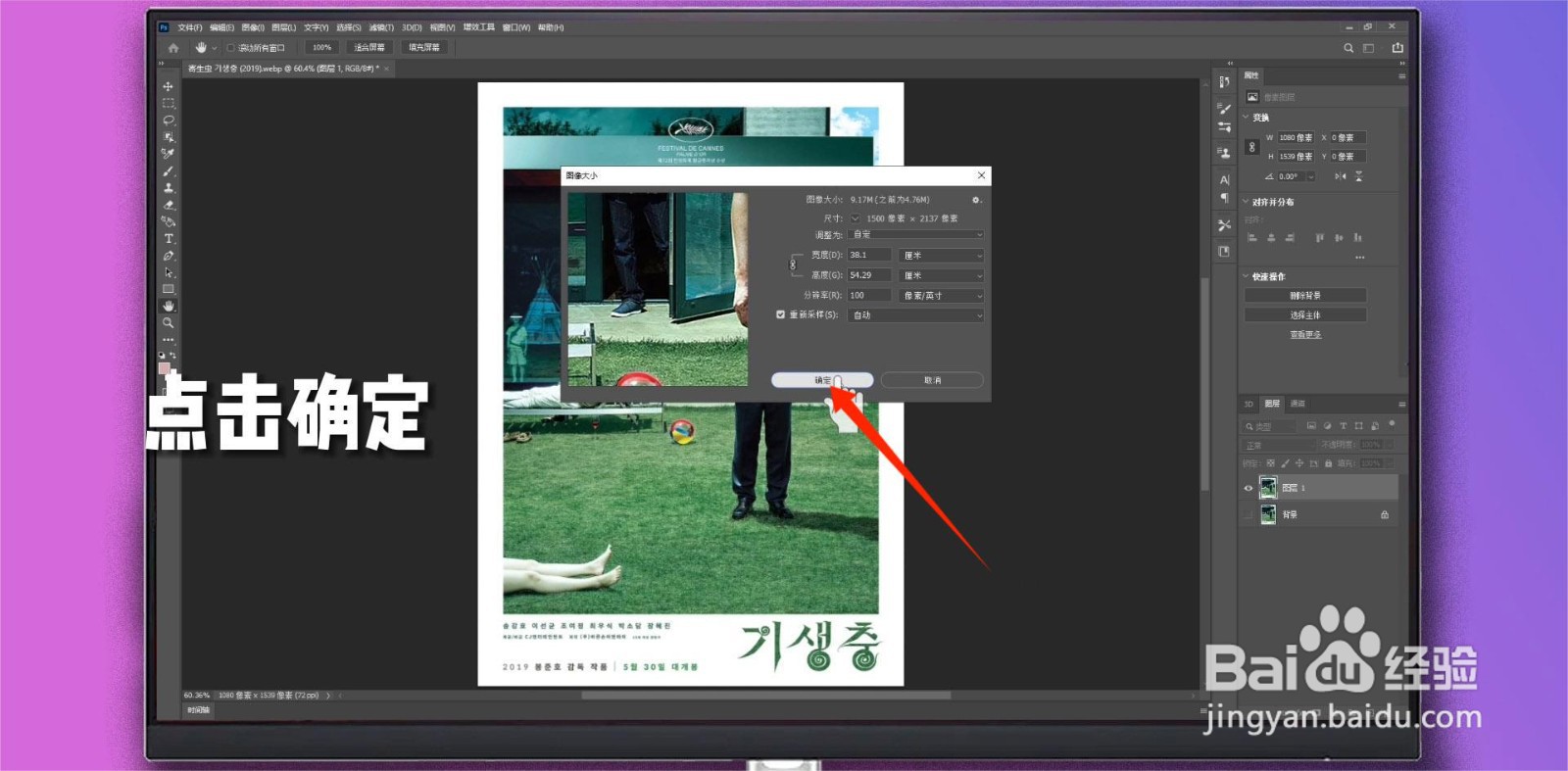The image size is (1568, 771).
Task: Click the 删除背景 quick action
Action: [1305, 295]
